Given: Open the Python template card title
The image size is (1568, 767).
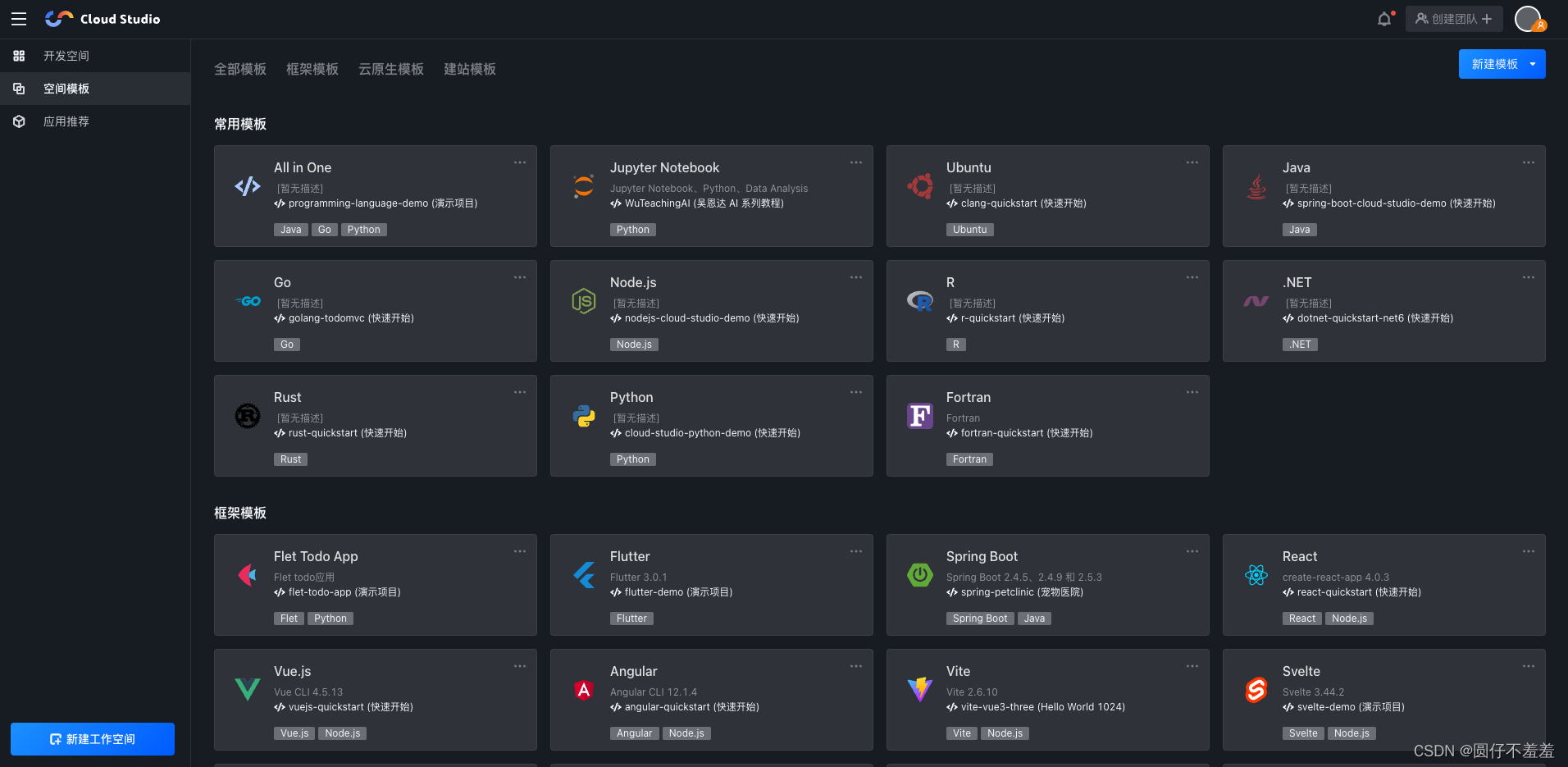Looking at the screenshot, I should point(631,397).
